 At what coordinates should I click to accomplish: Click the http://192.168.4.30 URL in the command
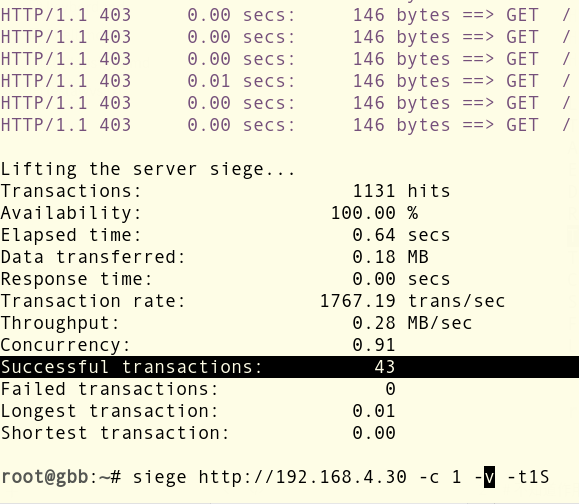[x=302, y=477]
